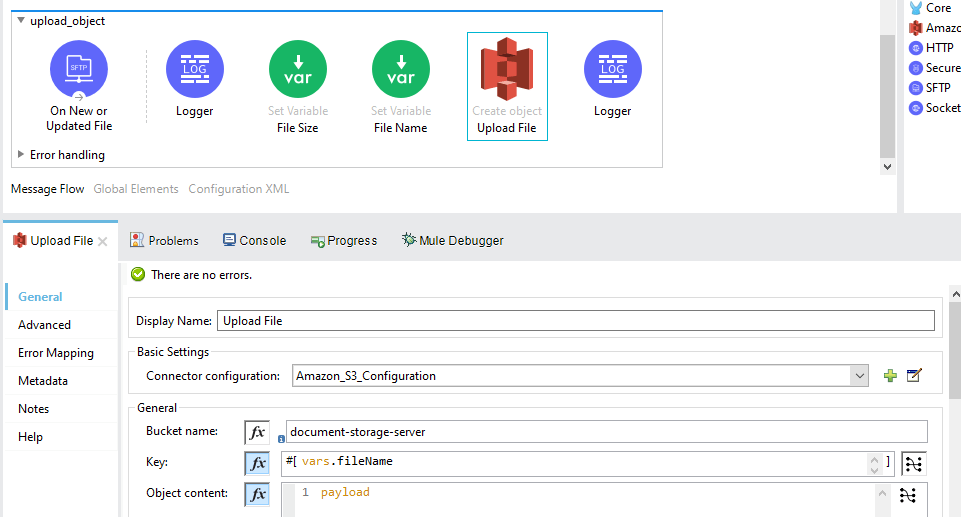Open the Connector configuration dropdown
The image size is (961, 517).
point(859,375)
